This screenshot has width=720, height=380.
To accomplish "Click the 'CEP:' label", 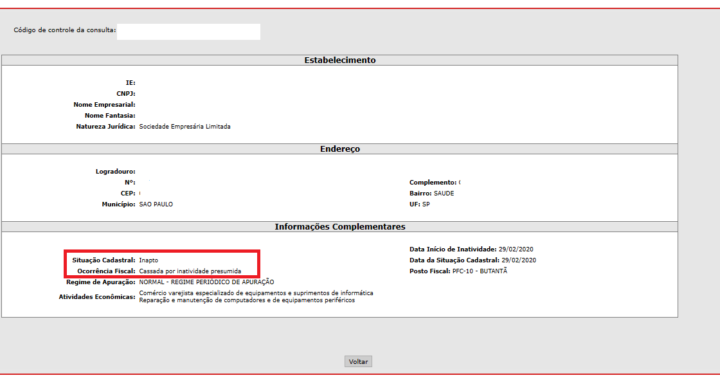I will 128,194.
